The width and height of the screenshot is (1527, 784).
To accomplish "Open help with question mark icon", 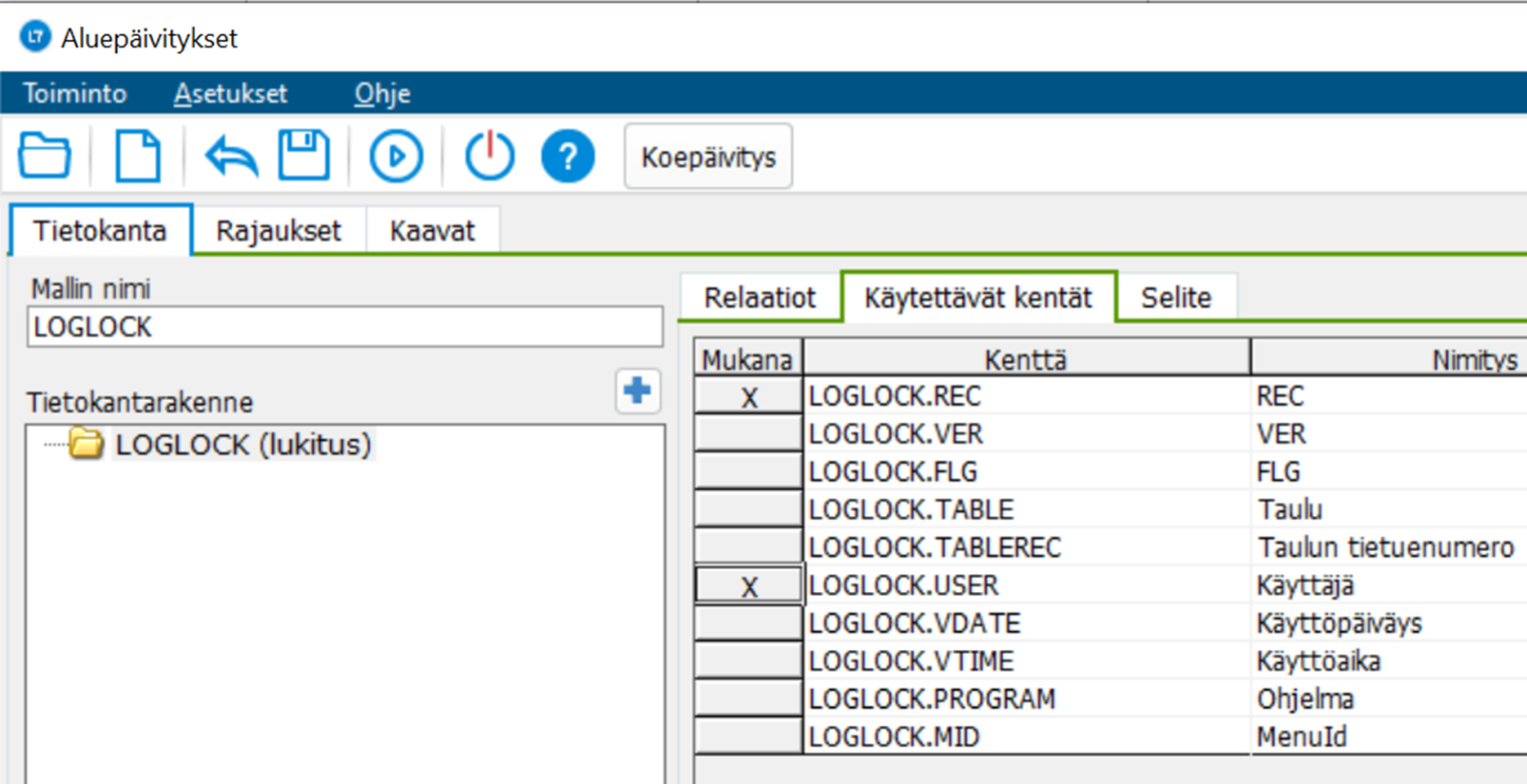I will point(568,156).
